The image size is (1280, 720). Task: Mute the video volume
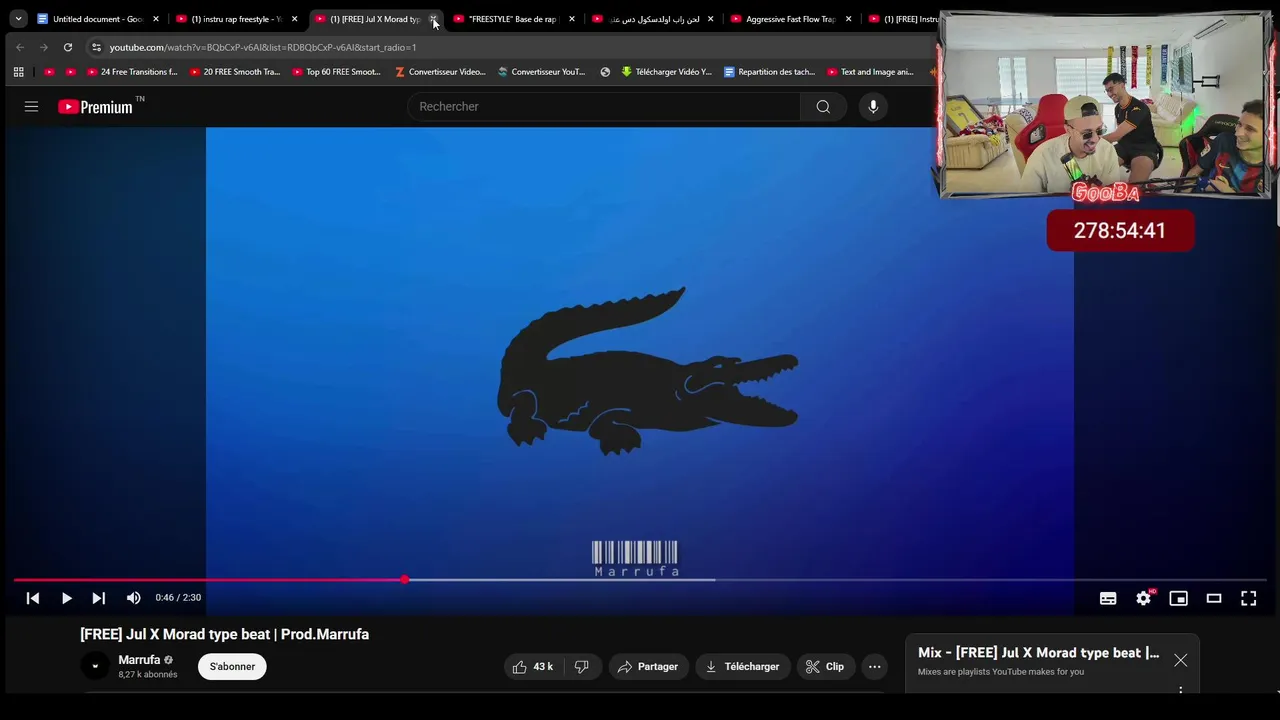[x=133, y=598]
